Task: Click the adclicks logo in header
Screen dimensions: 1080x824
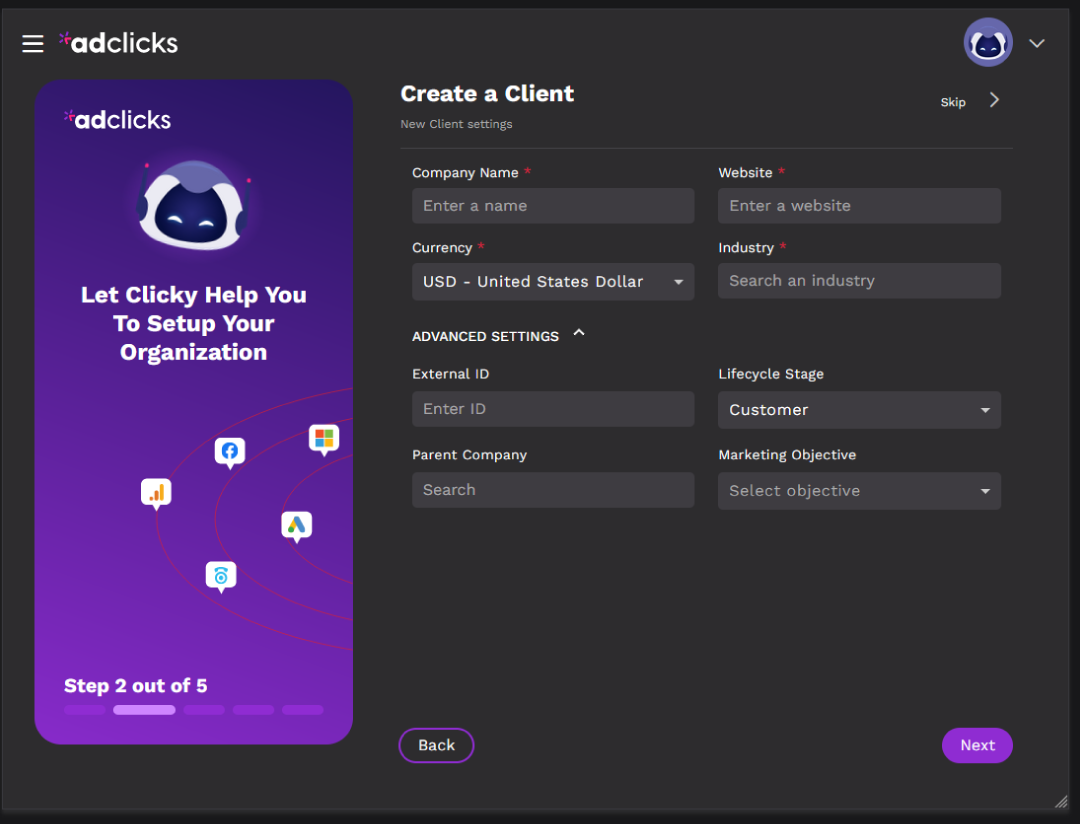Action: [x=119, y=42]
